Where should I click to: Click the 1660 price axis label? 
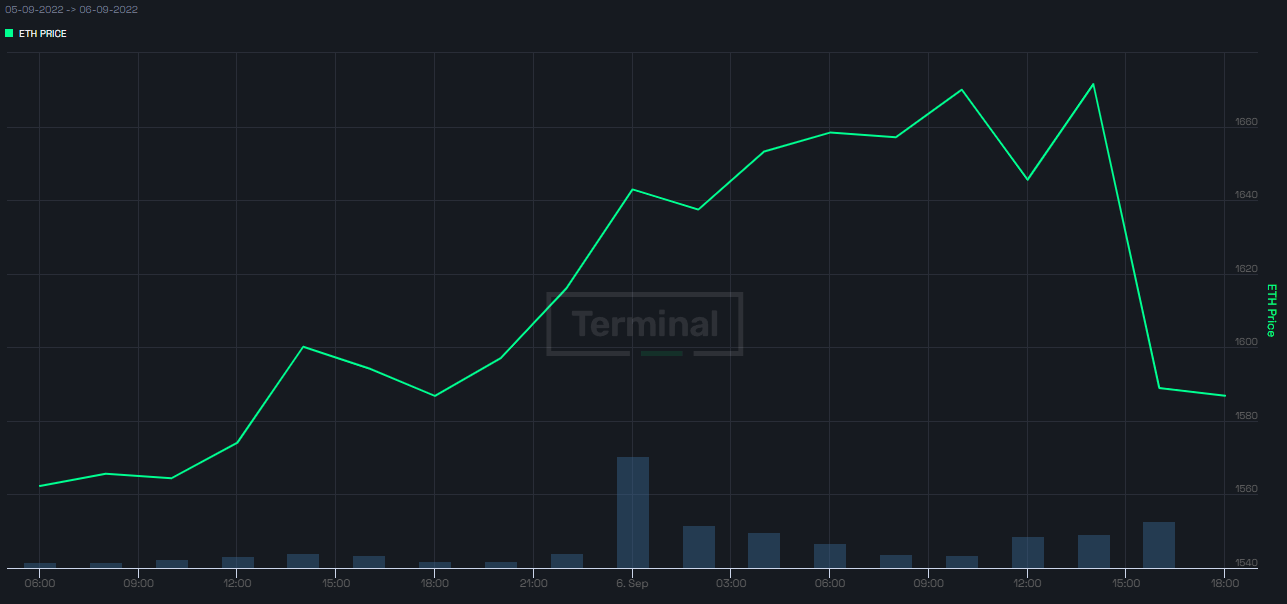point(1246,121)
